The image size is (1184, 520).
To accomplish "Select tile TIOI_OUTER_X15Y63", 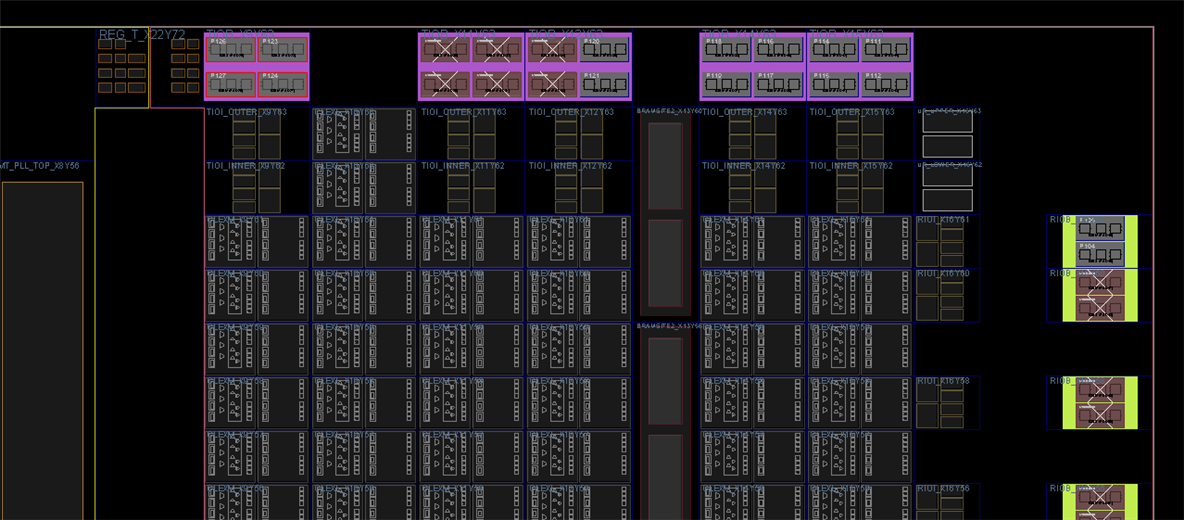I will (860, 134).
